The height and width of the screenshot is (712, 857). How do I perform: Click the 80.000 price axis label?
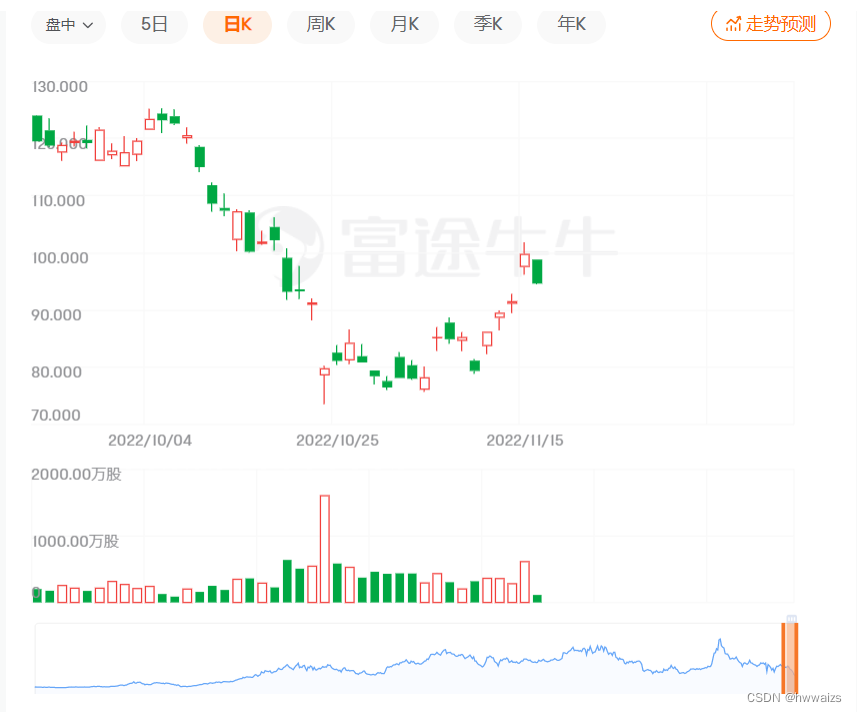56,372
